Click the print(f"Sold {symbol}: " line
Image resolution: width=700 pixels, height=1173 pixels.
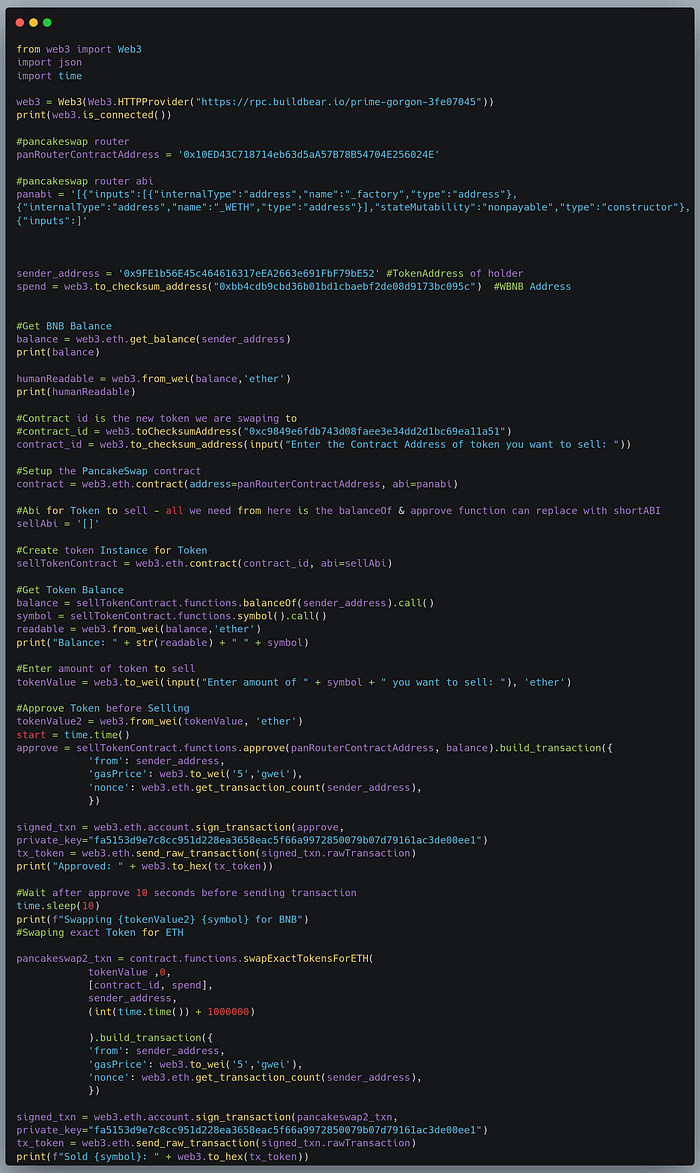(162, 1157)
